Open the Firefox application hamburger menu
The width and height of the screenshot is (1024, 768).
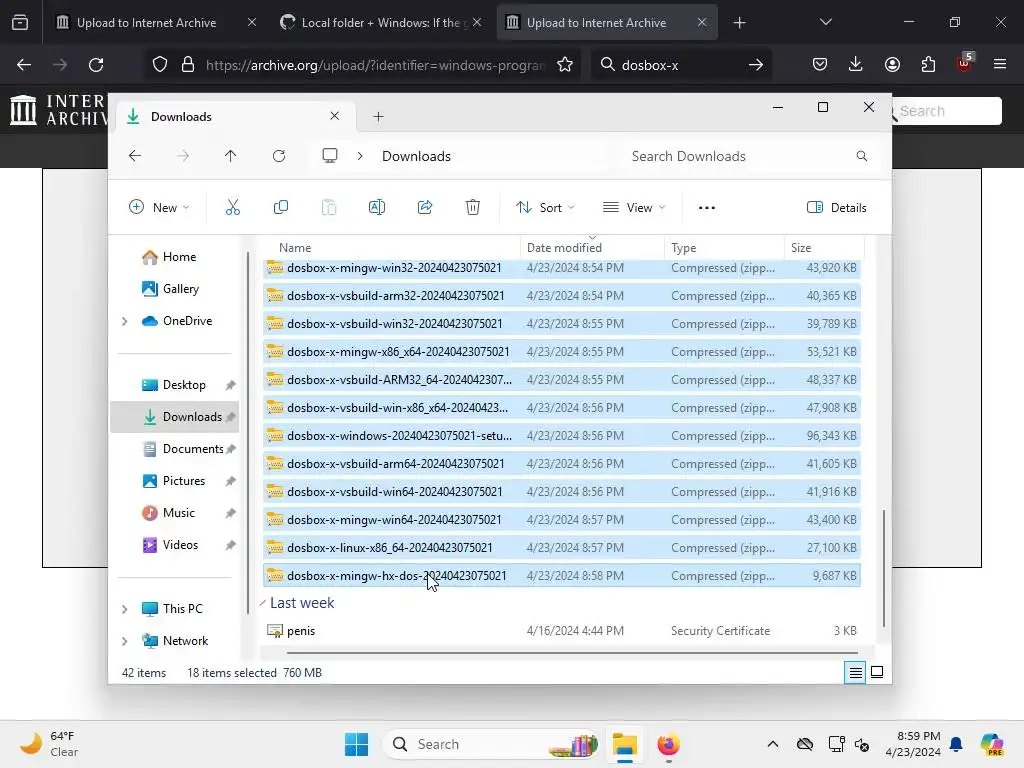[x=1000, y=64]
